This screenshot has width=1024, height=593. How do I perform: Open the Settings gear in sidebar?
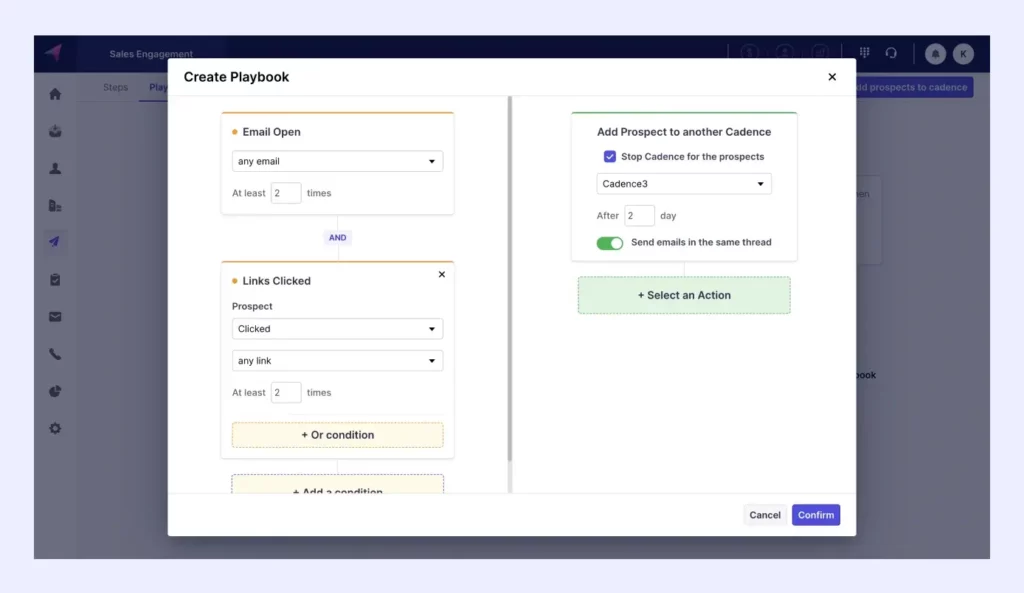click(54, 428)
